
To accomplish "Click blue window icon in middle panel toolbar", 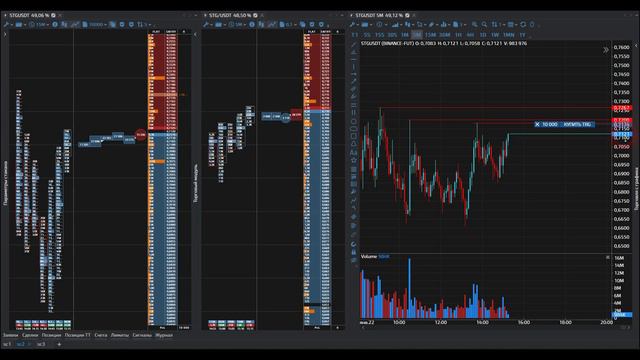I will (218, 24).
